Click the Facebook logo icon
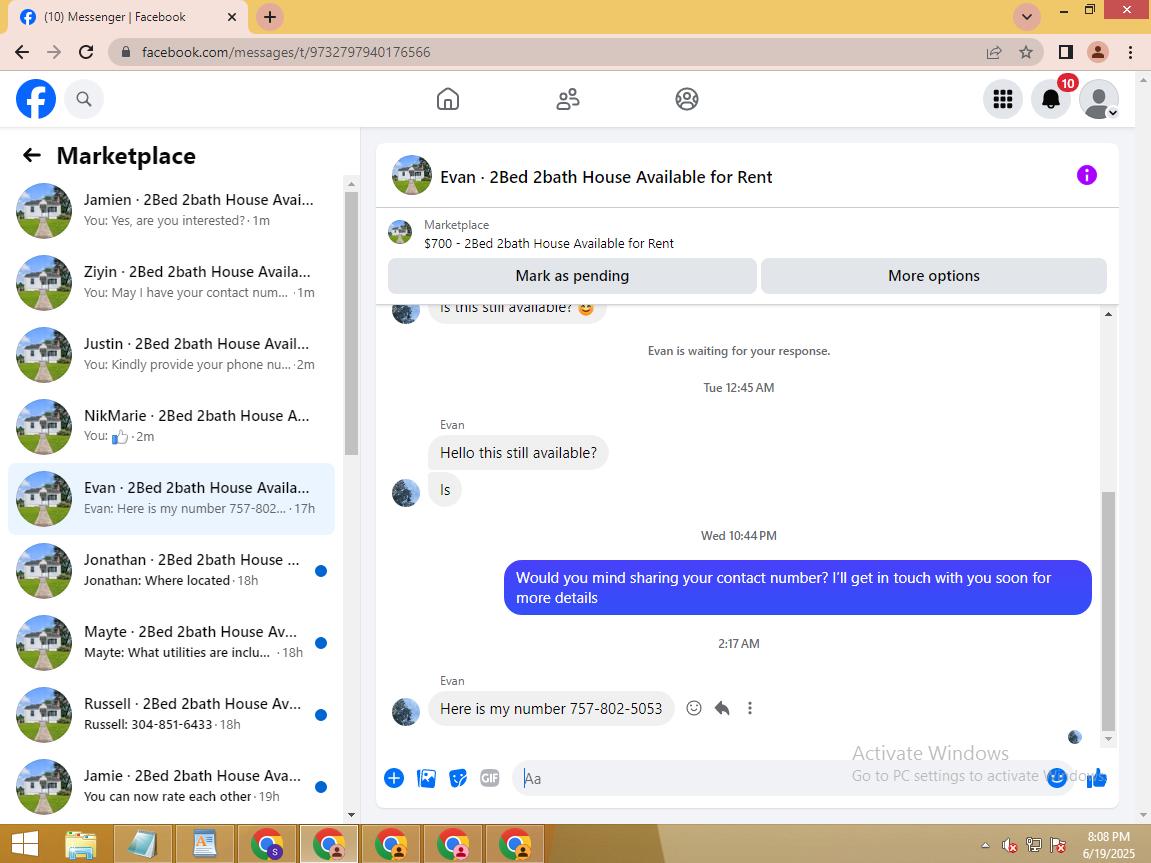 click(x=36, y=99)
